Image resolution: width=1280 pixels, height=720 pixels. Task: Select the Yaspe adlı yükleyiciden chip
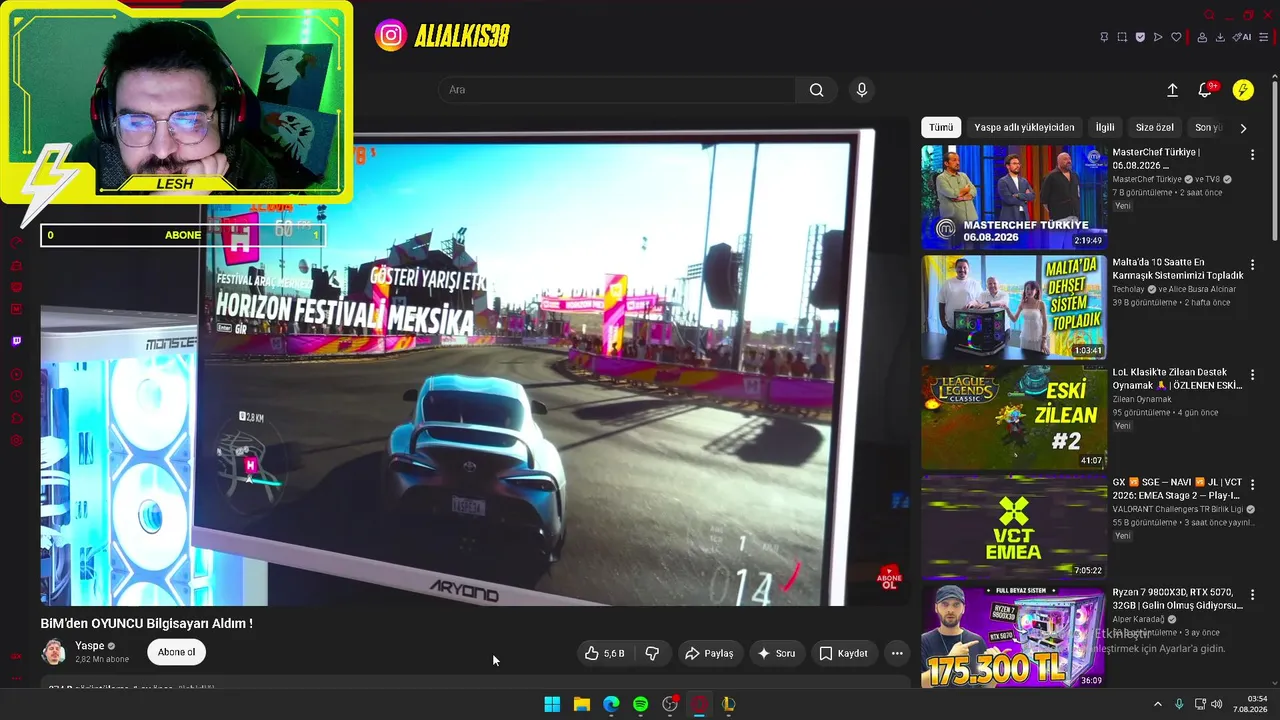point(1024,128)
